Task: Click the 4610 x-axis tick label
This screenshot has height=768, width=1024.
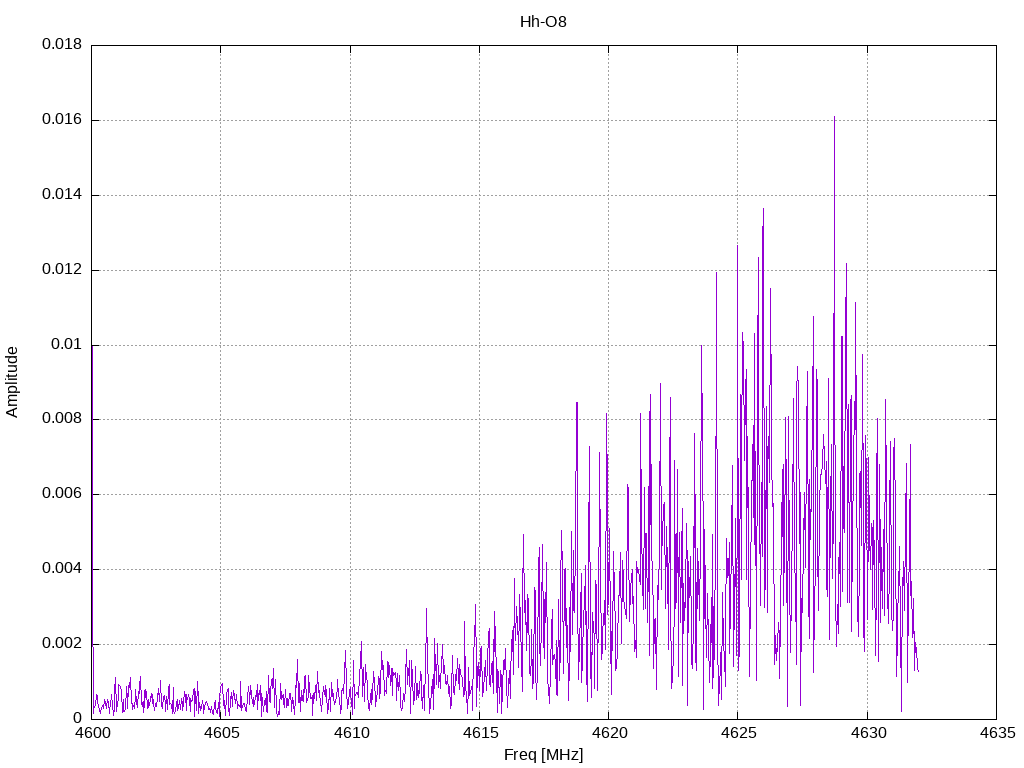Action: coord(350,733)
